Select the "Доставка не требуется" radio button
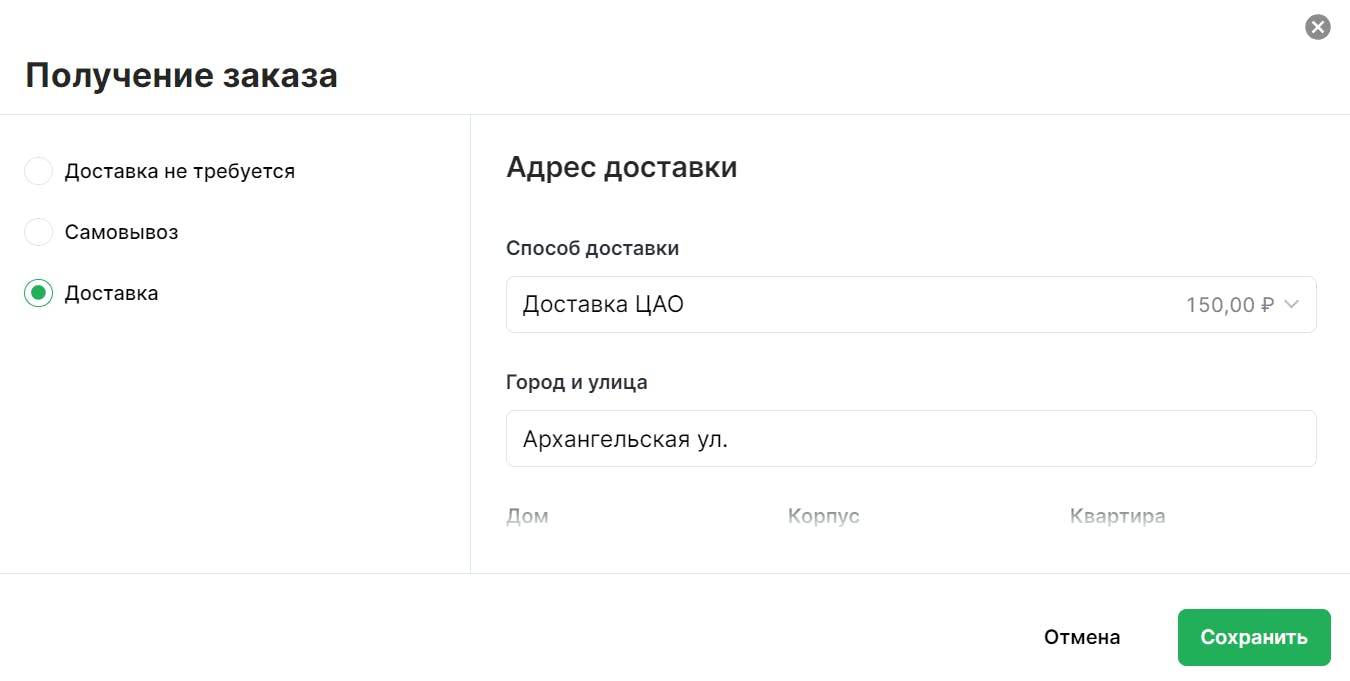The image size is (1350, 681). (x=38, y=171)
